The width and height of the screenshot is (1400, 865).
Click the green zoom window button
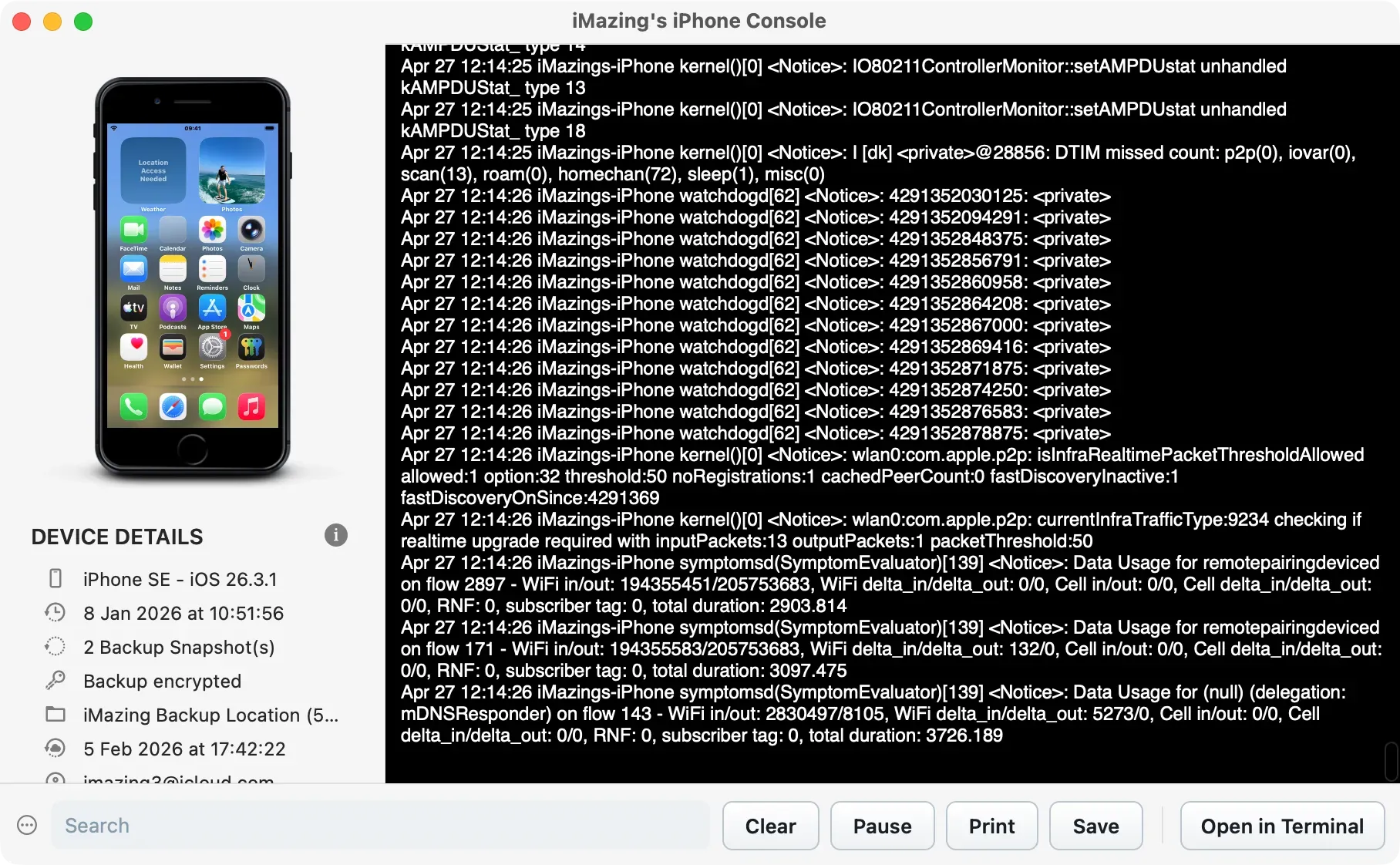pyautogui.click(x=83, y=22)
